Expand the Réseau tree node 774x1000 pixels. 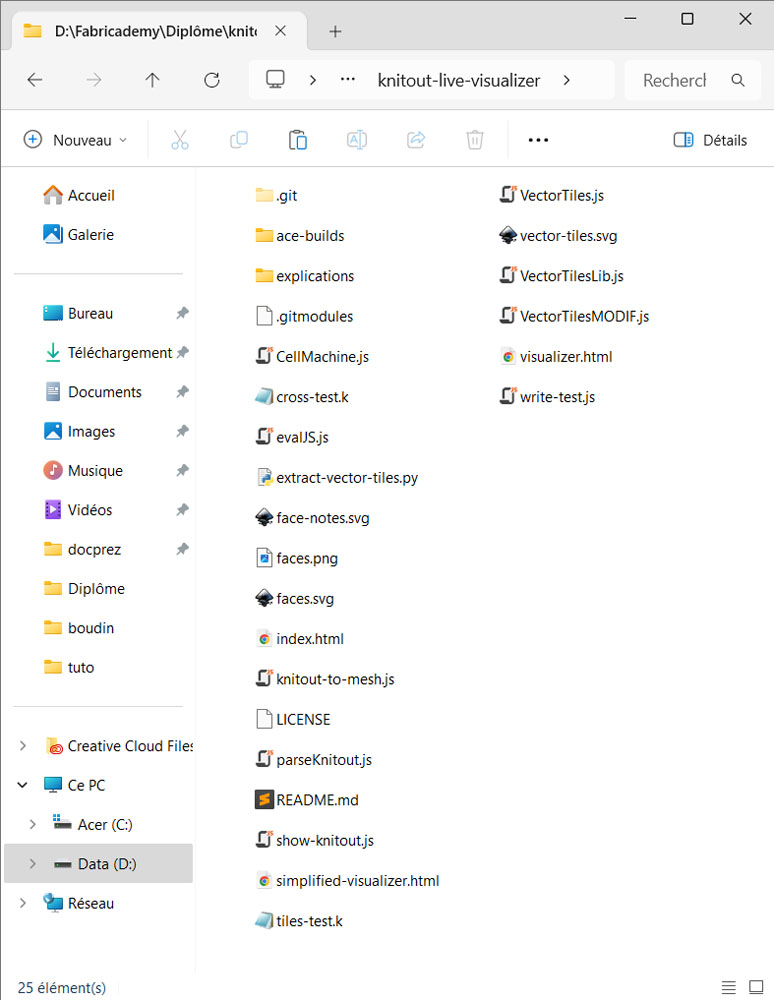coord(23,903)
